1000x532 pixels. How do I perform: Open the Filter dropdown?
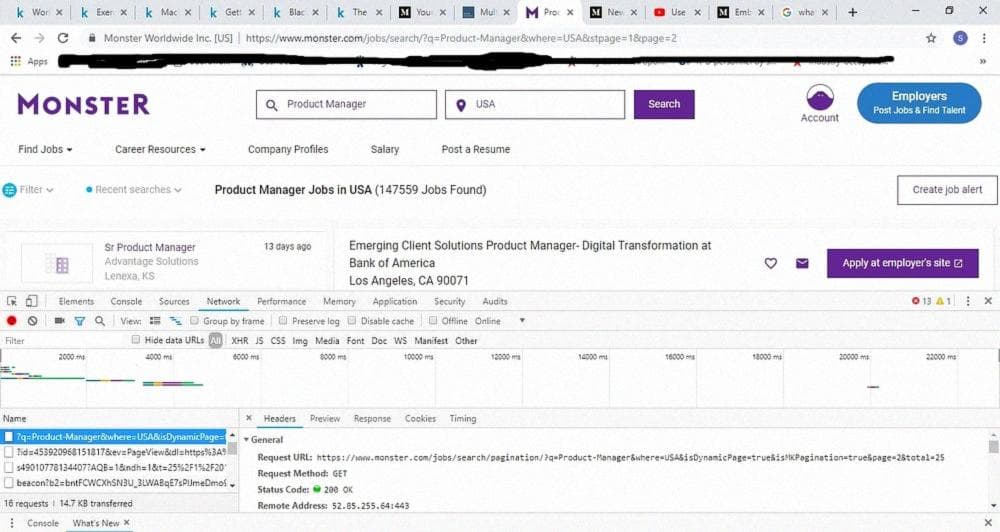[29, 189]
